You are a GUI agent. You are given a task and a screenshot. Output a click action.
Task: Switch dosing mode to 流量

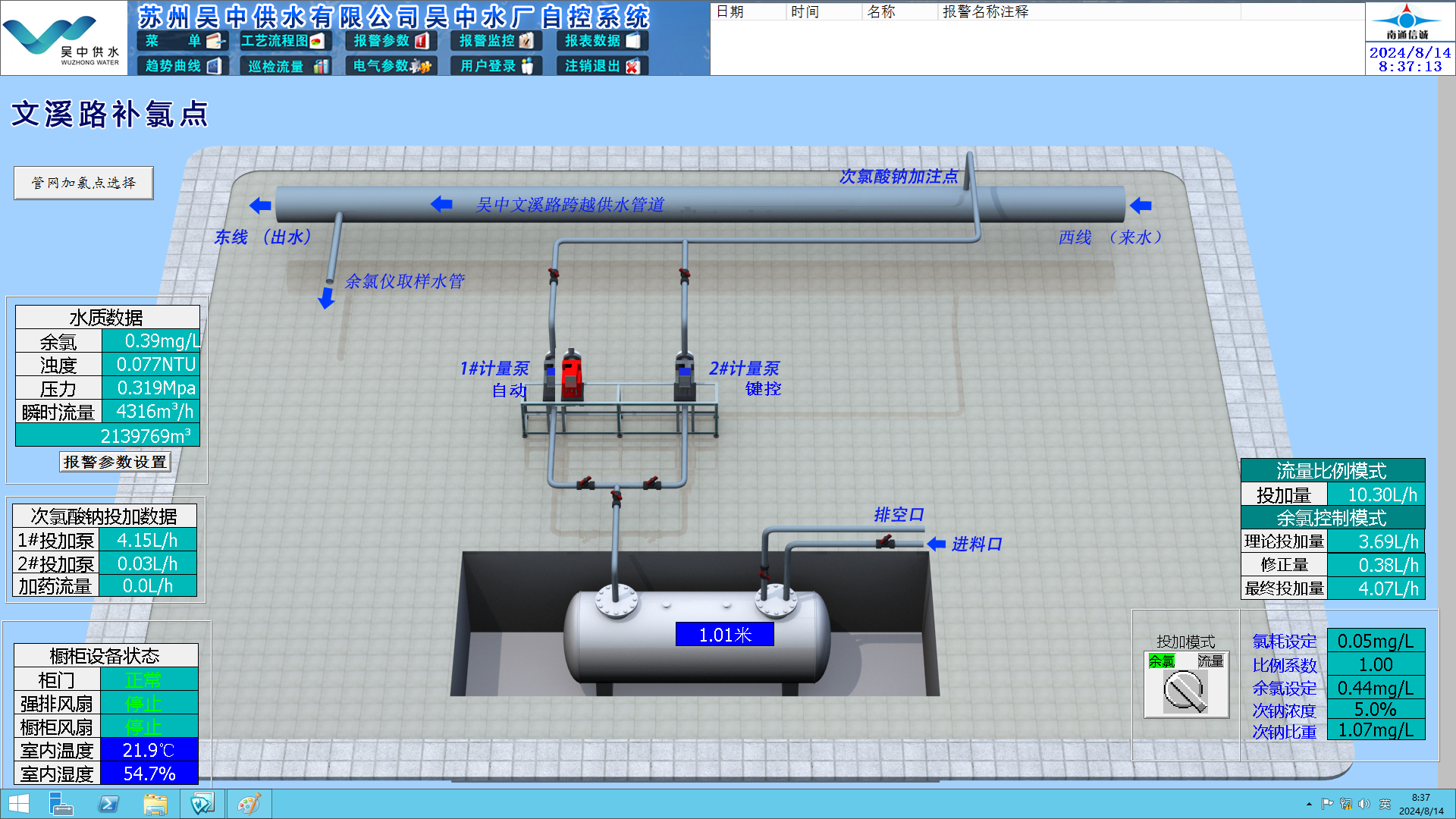[1210, 661]
